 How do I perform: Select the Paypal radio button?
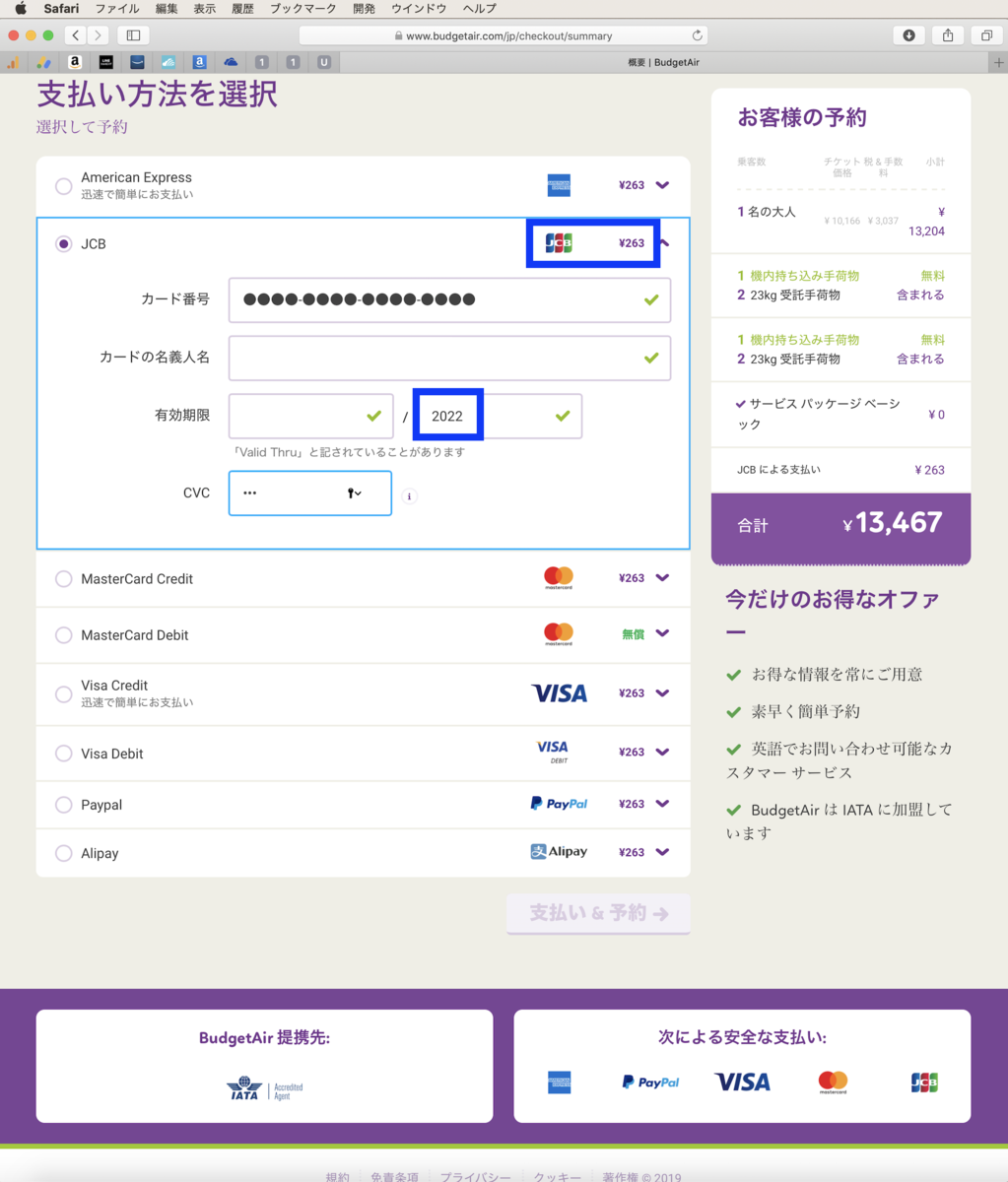pyautogui.click(x=64, y=805)
